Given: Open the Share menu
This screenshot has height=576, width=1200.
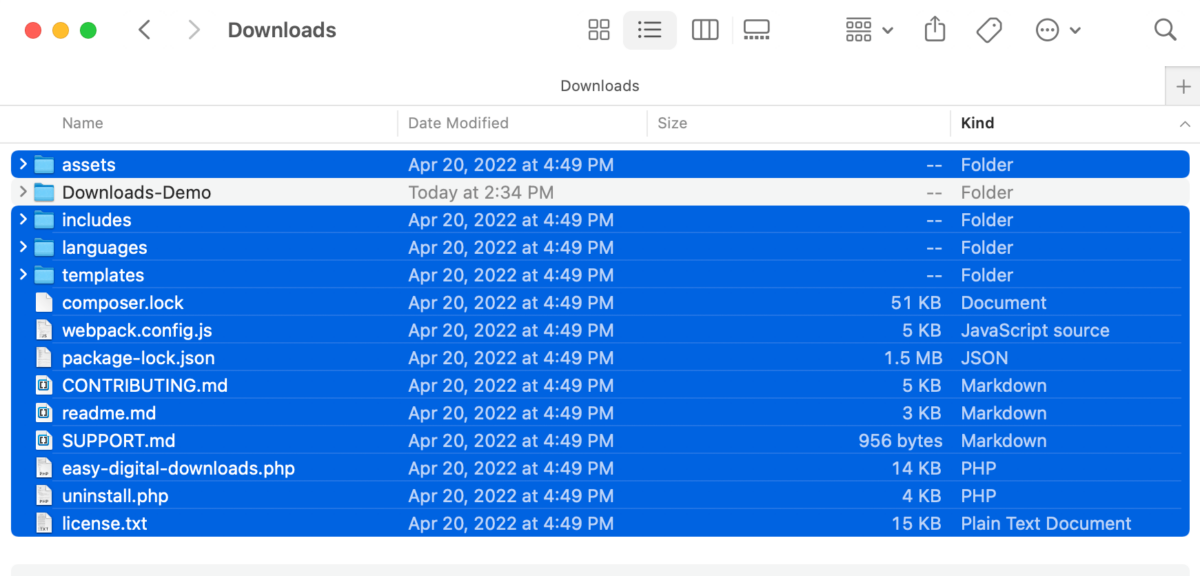Looking at the screenshot, I should point(934,30).
